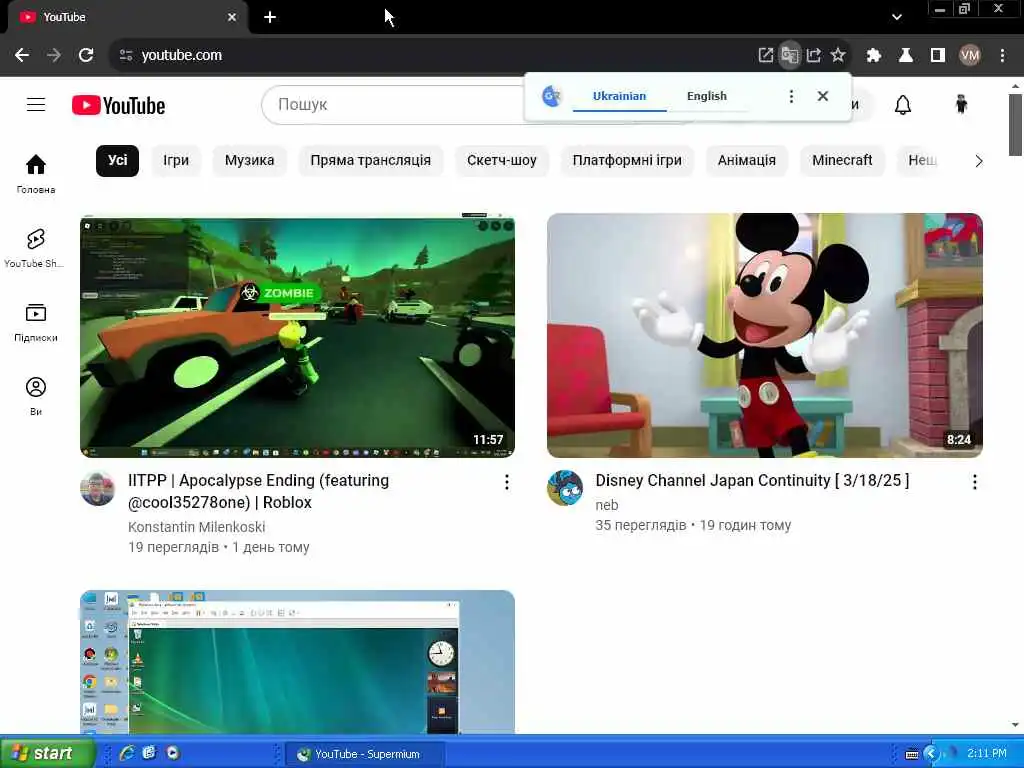Open the tab search dropdown arrow
The image size is (1024, 768).
(x=897, y=18)
